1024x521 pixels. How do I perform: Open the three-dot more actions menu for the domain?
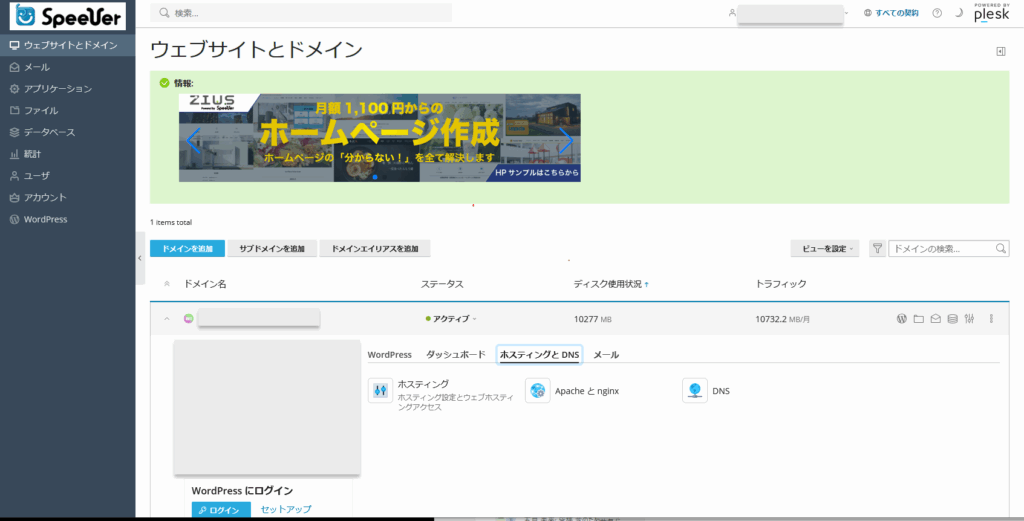(991, 319)
